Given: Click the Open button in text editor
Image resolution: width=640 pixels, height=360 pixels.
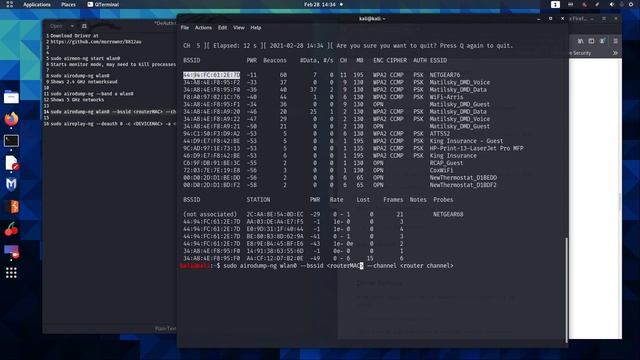Looking at the screenshot, I should click(56, 26).
